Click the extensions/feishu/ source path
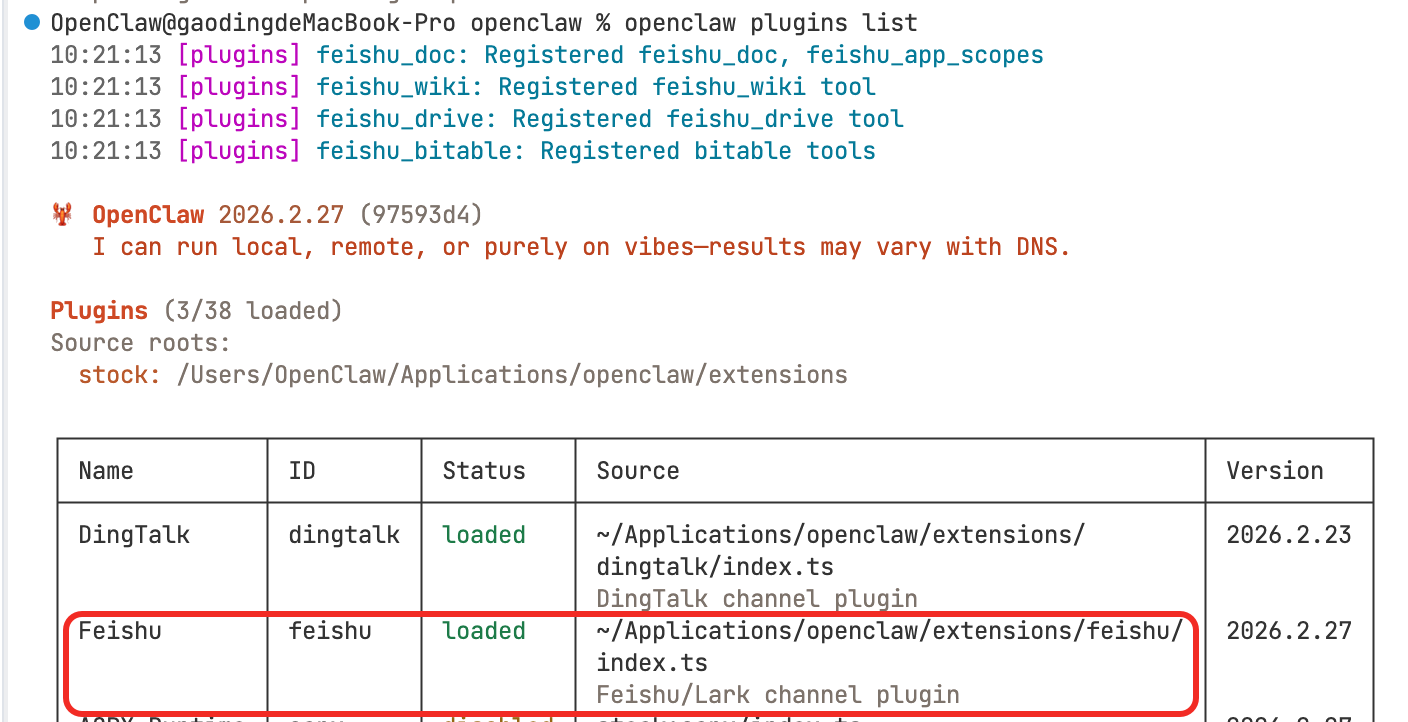Viewport: 1408px width, 722px height. tap(889, 647)
